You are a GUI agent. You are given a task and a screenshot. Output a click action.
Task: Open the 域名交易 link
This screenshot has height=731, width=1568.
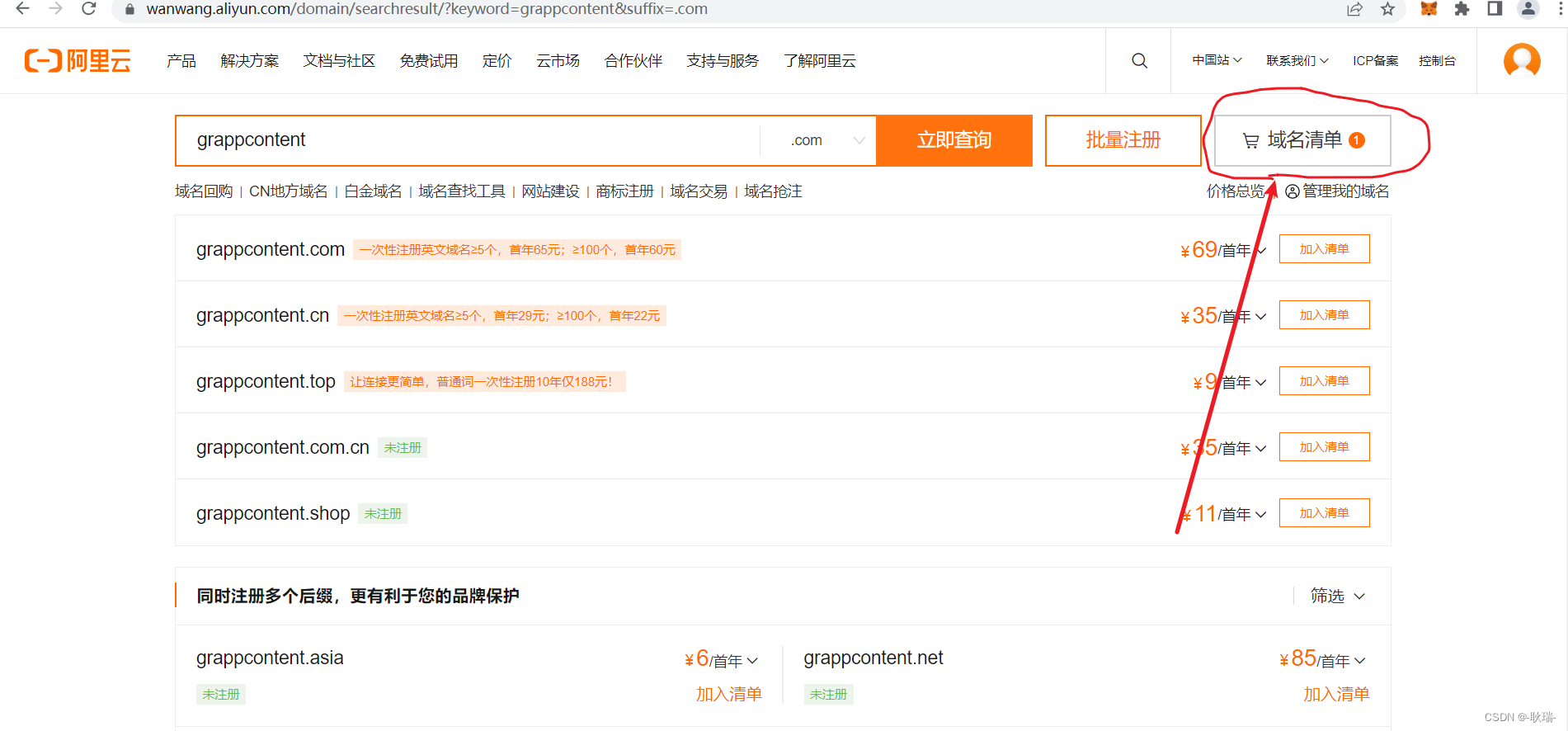[699, 191]
